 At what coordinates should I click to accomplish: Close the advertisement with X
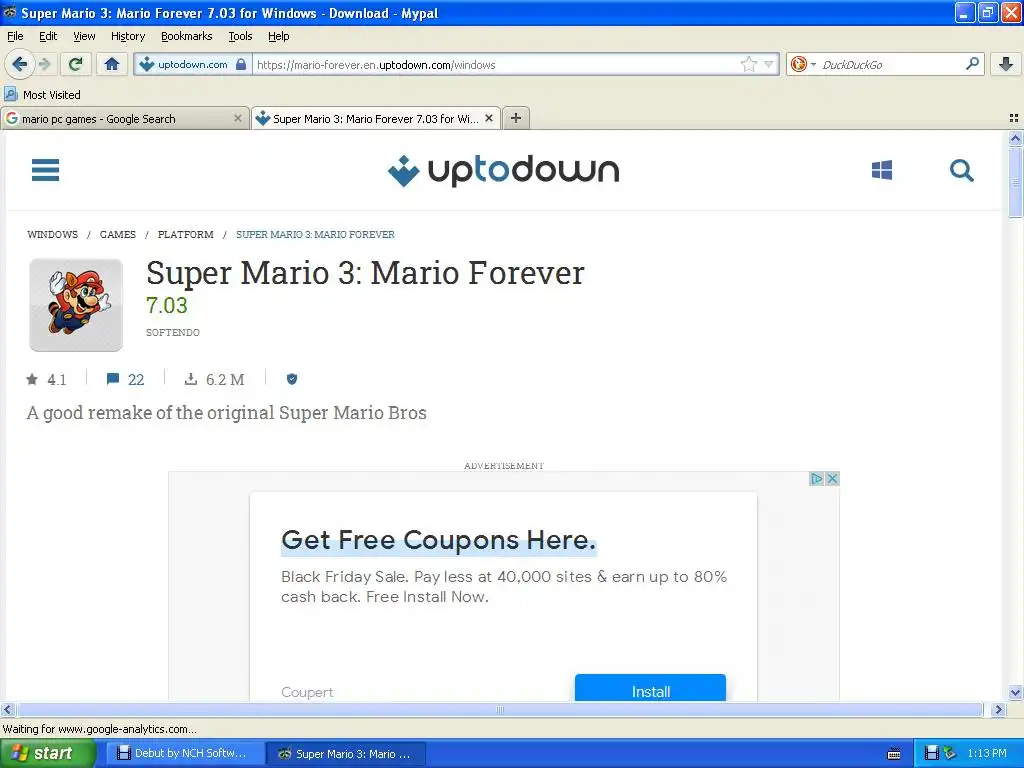point(832,479)
